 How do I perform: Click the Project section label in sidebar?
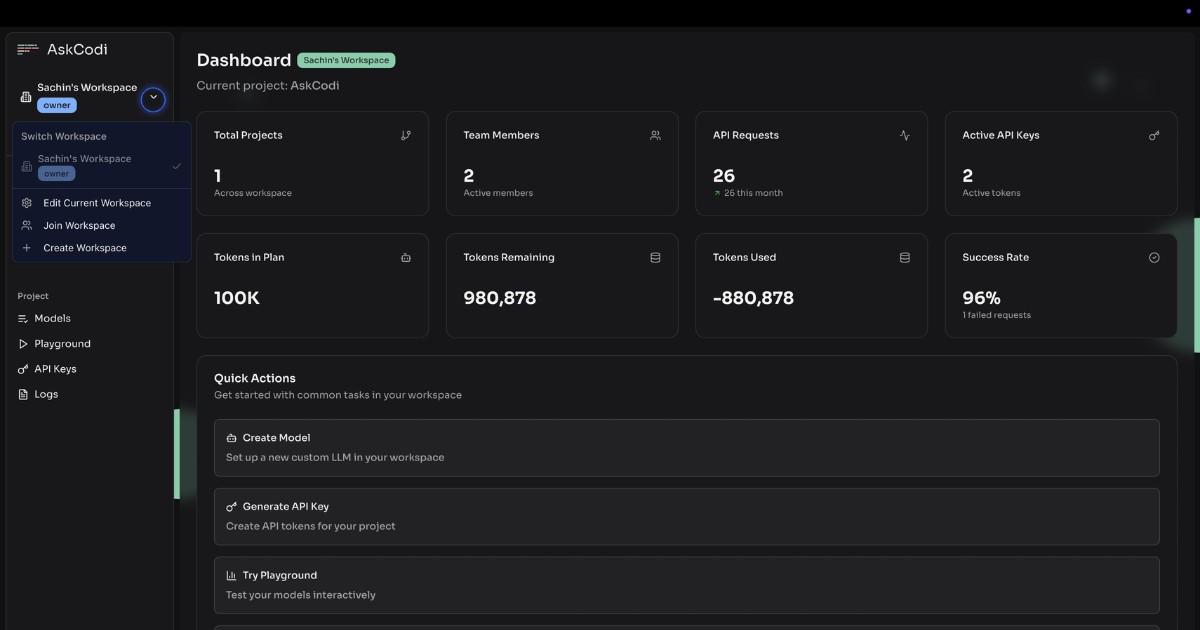[x=33, y=296]
